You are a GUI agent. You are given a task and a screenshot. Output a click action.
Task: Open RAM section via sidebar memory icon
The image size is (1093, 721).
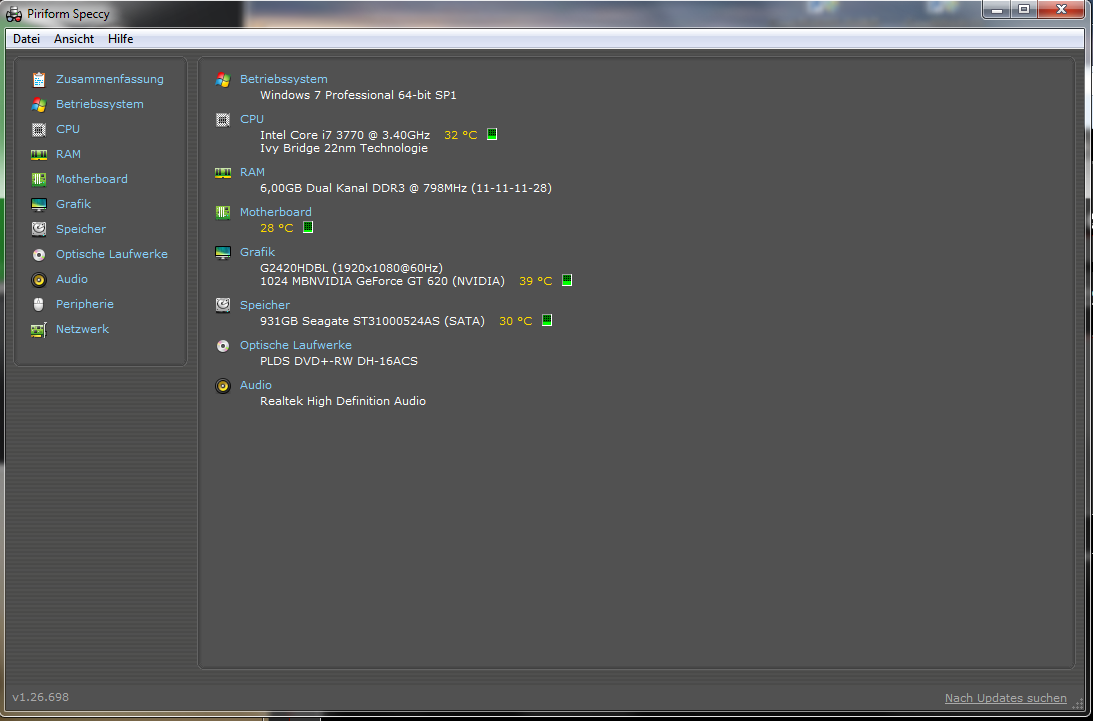(39, 154)
